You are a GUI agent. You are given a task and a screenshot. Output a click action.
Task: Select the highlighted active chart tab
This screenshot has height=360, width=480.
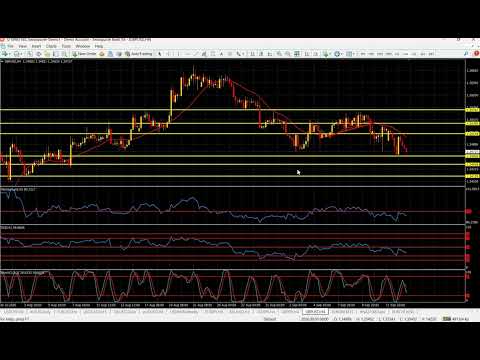(x=315, y=312)
